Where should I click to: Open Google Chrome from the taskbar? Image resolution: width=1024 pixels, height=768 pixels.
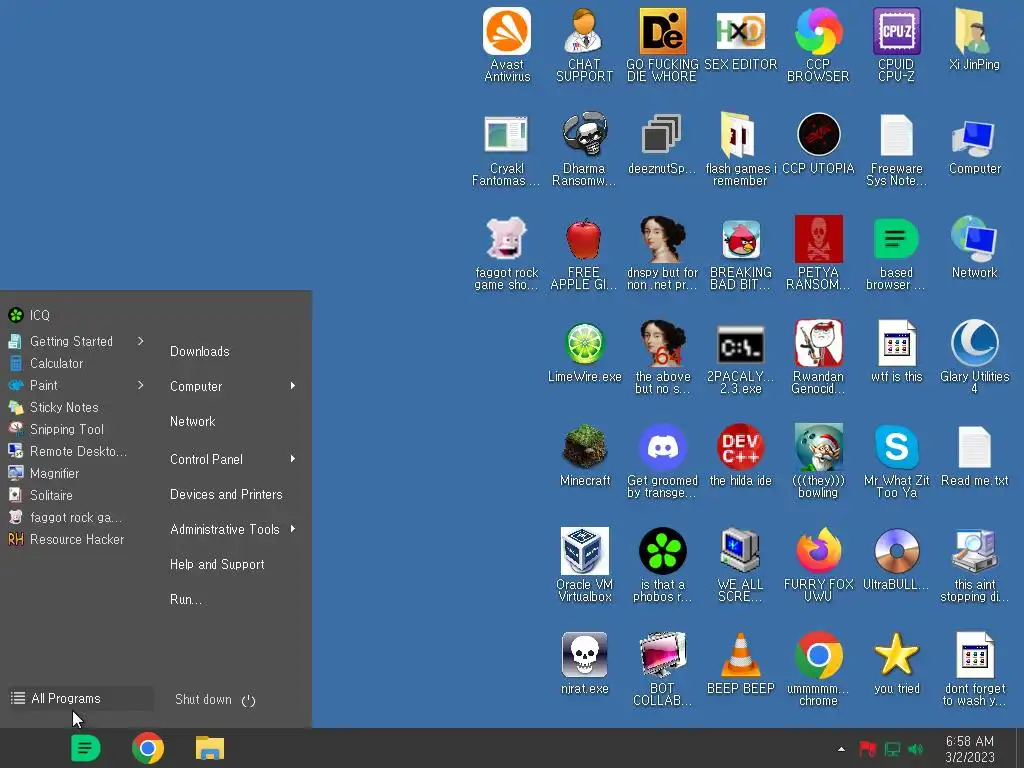tap(148, 748)
